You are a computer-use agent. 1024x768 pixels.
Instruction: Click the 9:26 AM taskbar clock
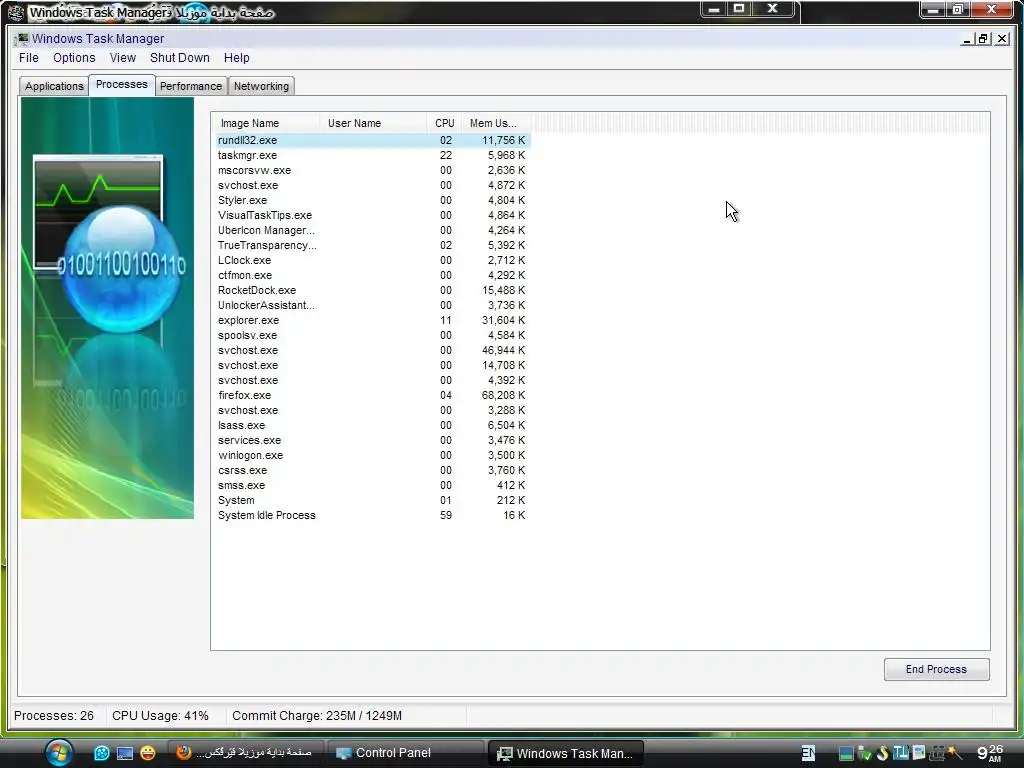pos(990,753)
